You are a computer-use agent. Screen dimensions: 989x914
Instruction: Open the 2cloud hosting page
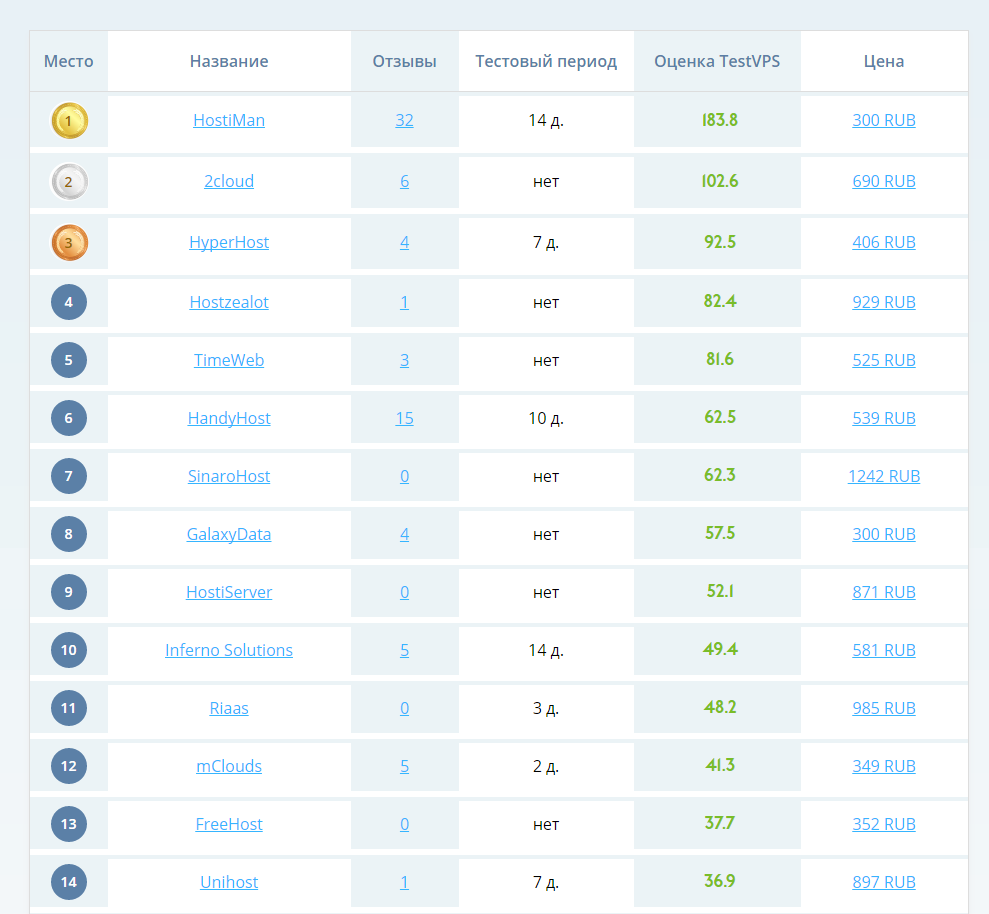pos(229,181)
